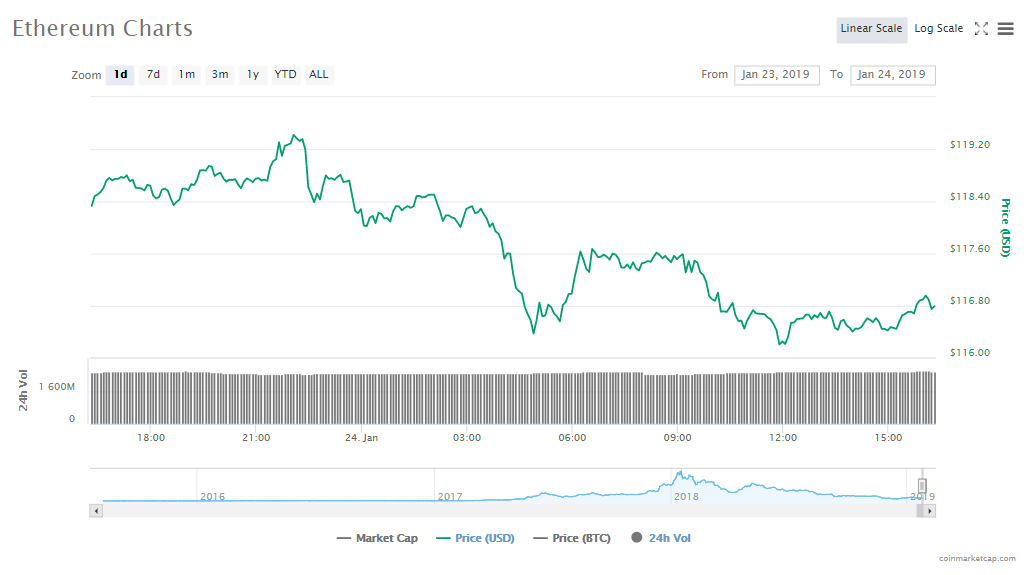The height and width of the screenshot is (575, 1030).
Task: Select the 1d zoom range
Action: coord(120,75)
